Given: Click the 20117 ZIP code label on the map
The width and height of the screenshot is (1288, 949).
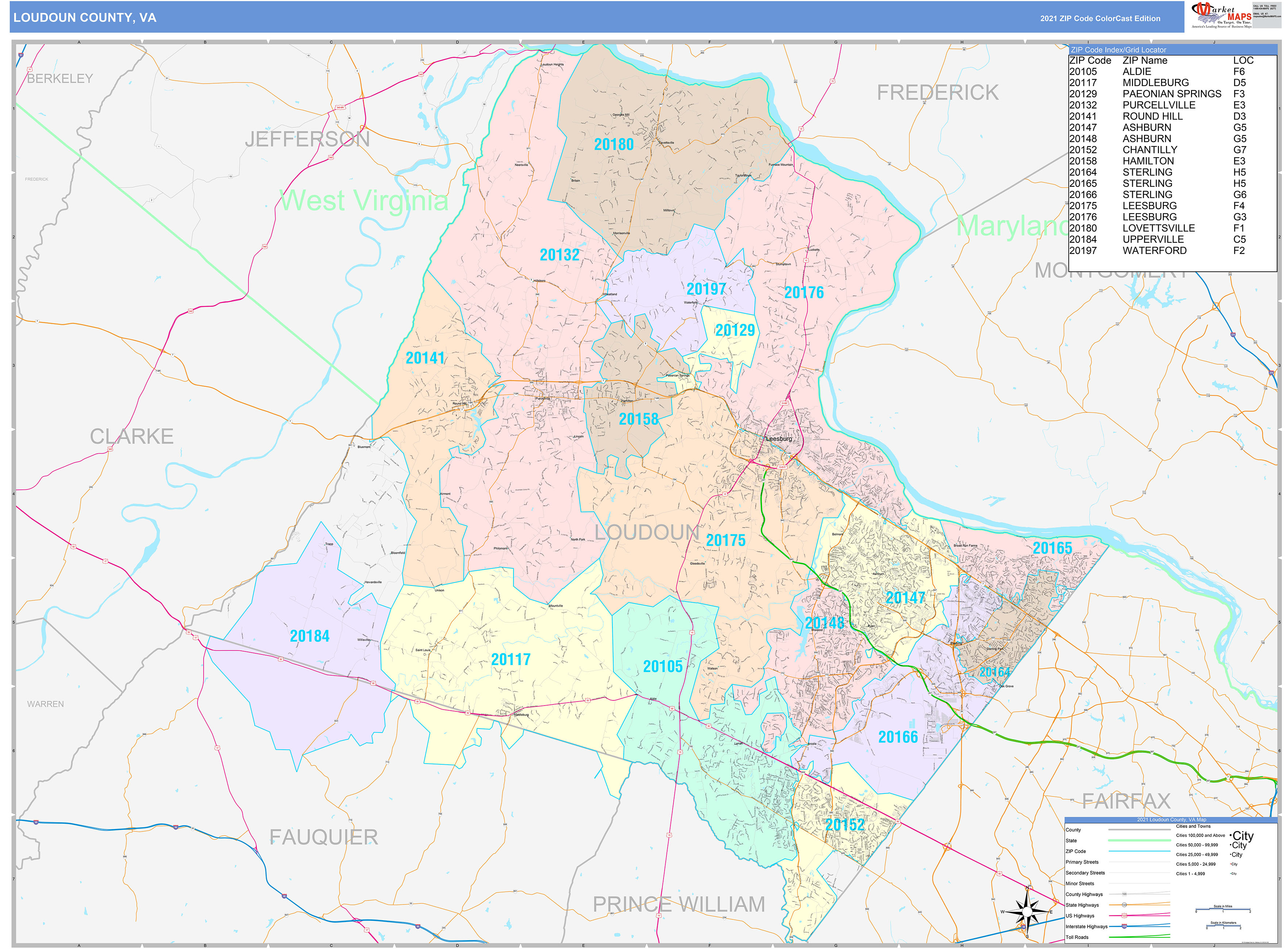Looking at the screenshot, I should pyautogui.click(x=511, y=660).
